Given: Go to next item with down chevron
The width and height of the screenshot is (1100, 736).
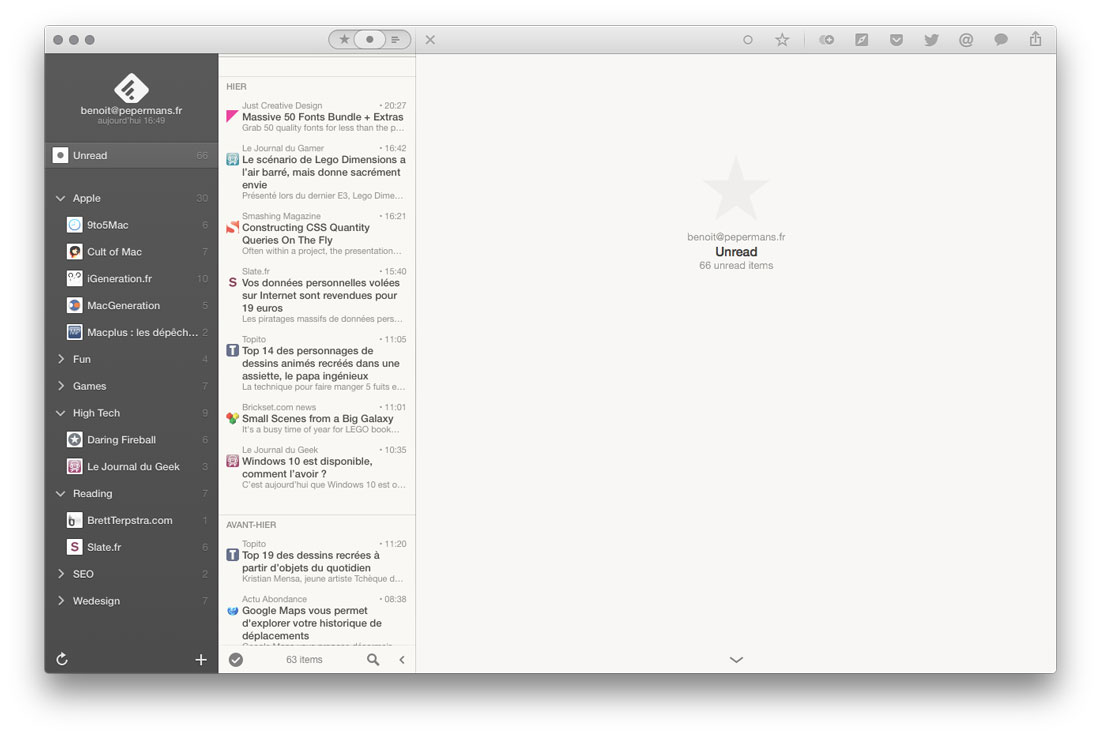Looking at the screenshot, I should point(736,660).
